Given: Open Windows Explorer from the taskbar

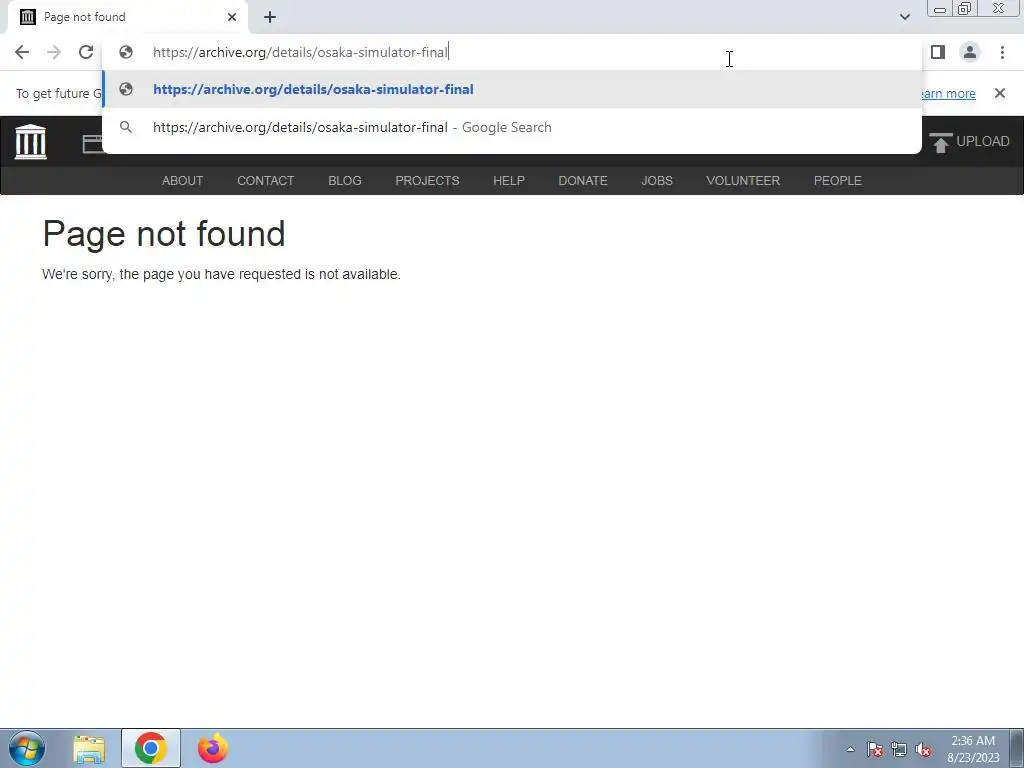Looking at the screenshot, I should 89,749.
